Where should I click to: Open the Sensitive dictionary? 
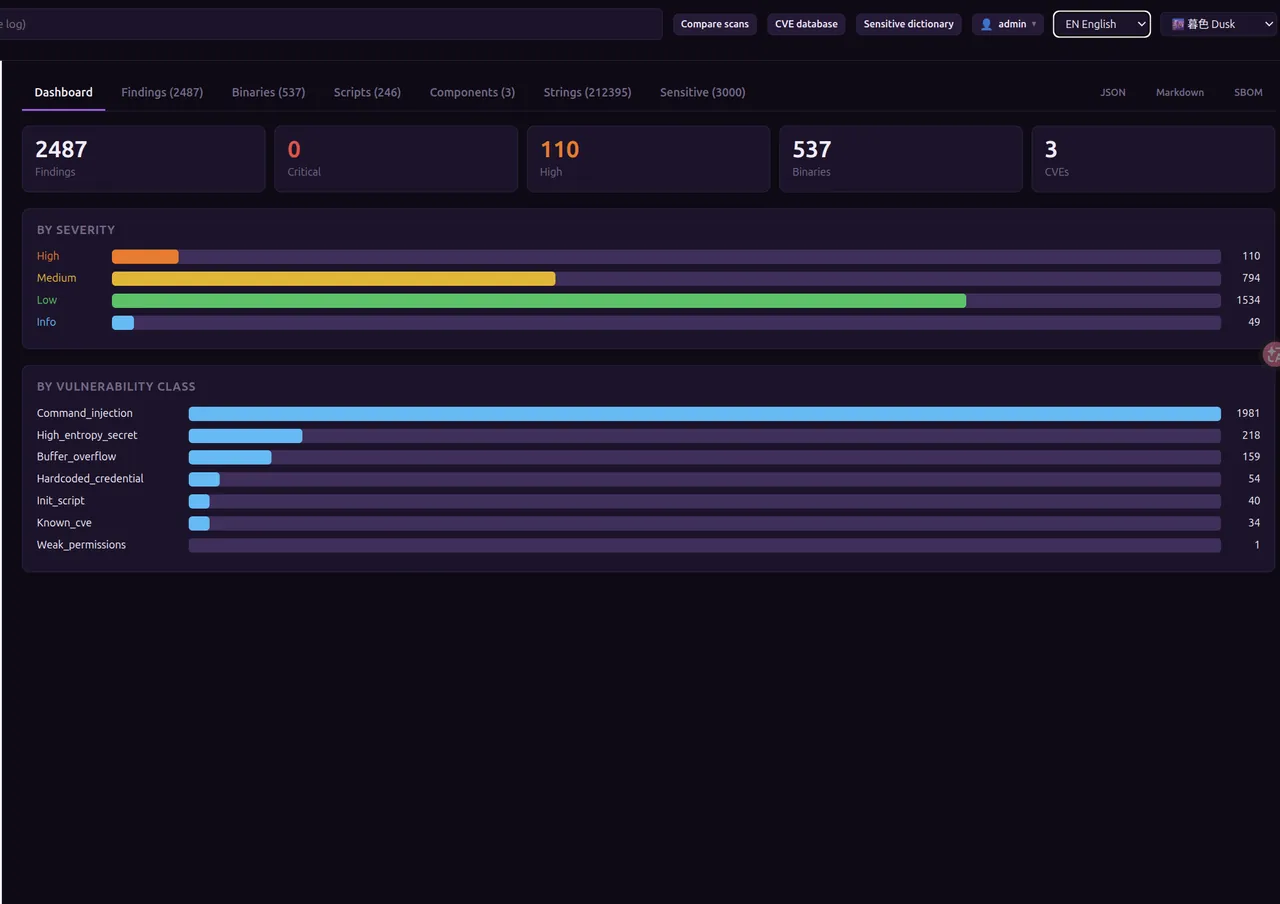pyautogui.click(x=909, y=24)
